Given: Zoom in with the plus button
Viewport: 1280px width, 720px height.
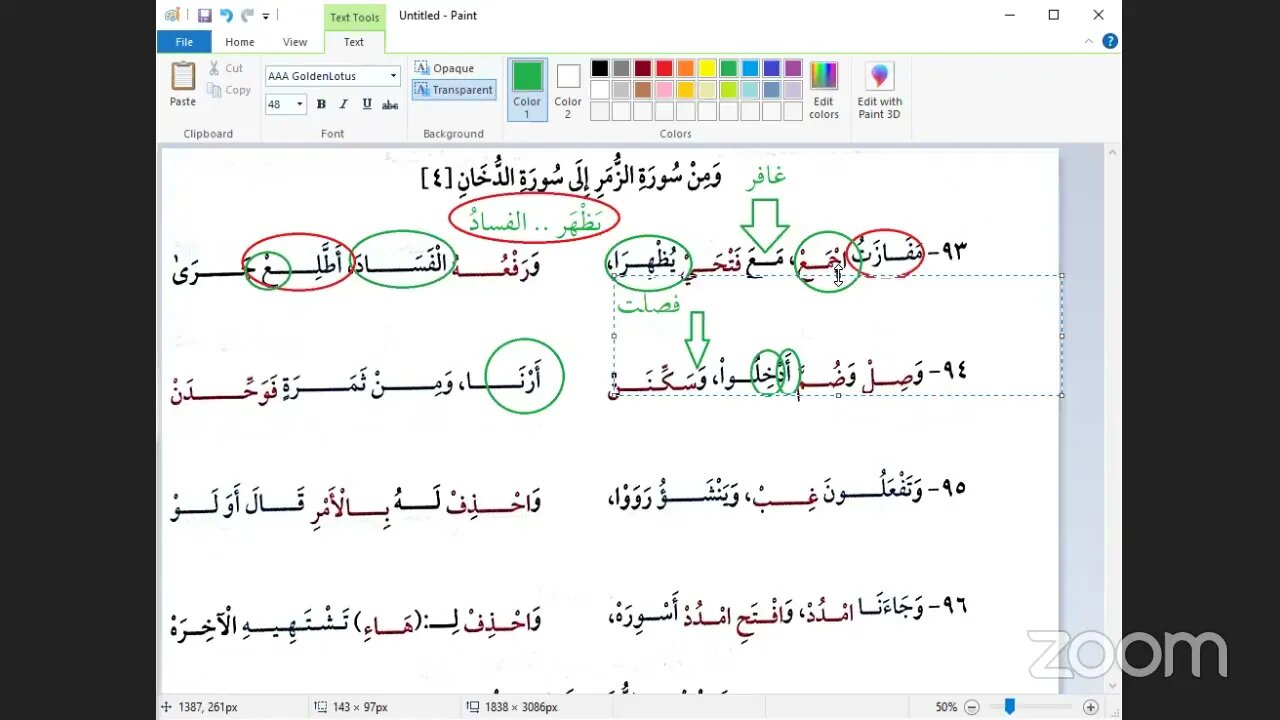Looking at the screenshot, I should coord(1091,707).
